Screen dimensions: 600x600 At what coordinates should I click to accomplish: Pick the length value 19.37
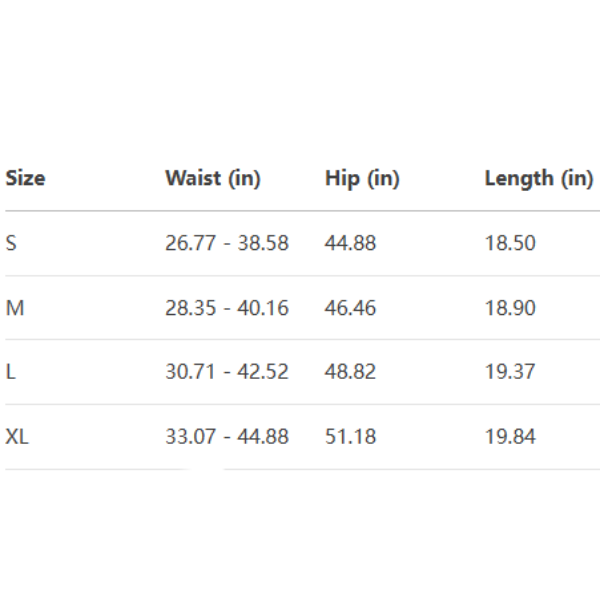510,372
